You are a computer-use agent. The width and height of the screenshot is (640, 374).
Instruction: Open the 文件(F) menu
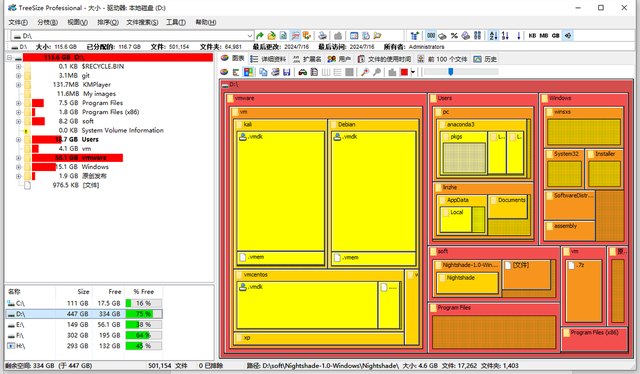tap(18, 22)
